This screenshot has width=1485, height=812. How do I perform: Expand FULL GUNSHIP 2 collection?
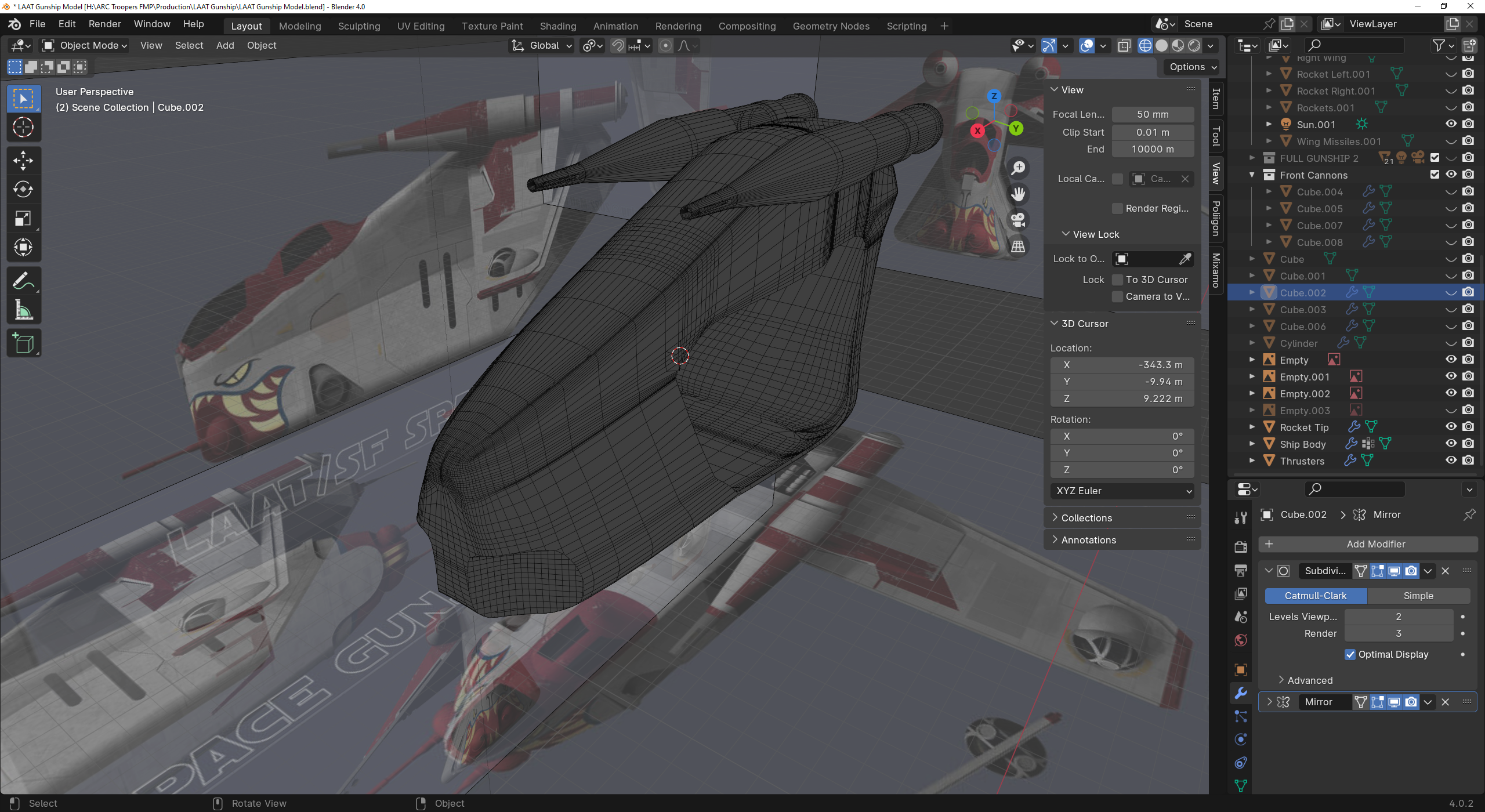[x=1252, y=158]
